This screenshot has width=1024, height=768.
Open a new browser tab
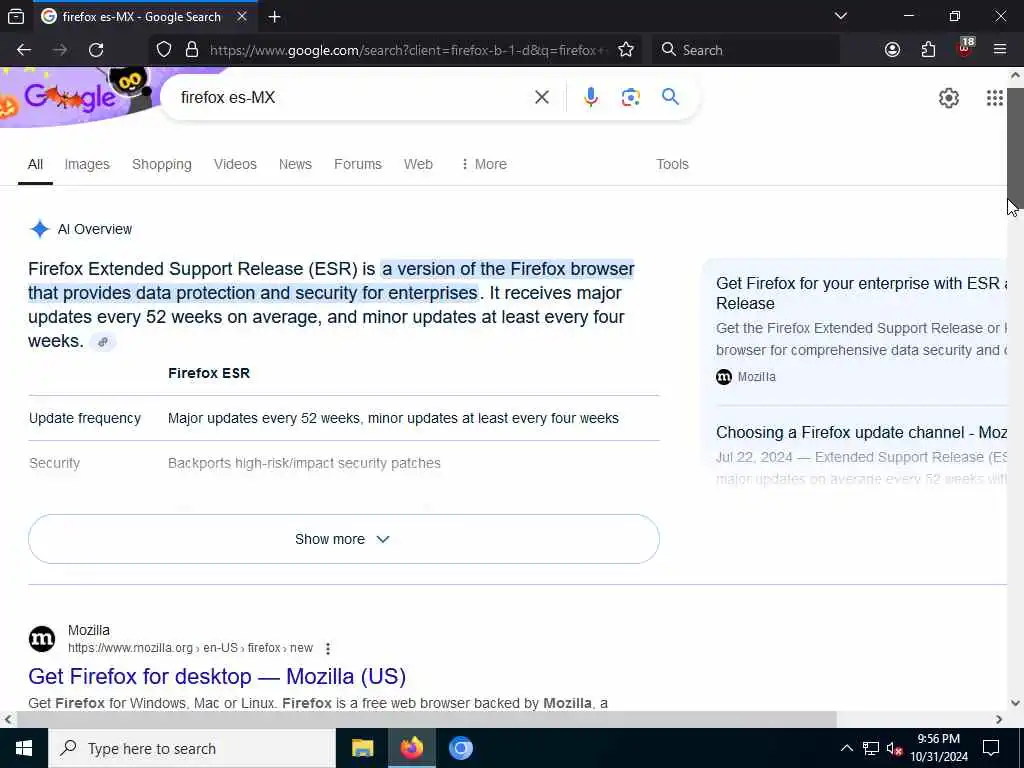pyautogui.click(x=274, y=17)
